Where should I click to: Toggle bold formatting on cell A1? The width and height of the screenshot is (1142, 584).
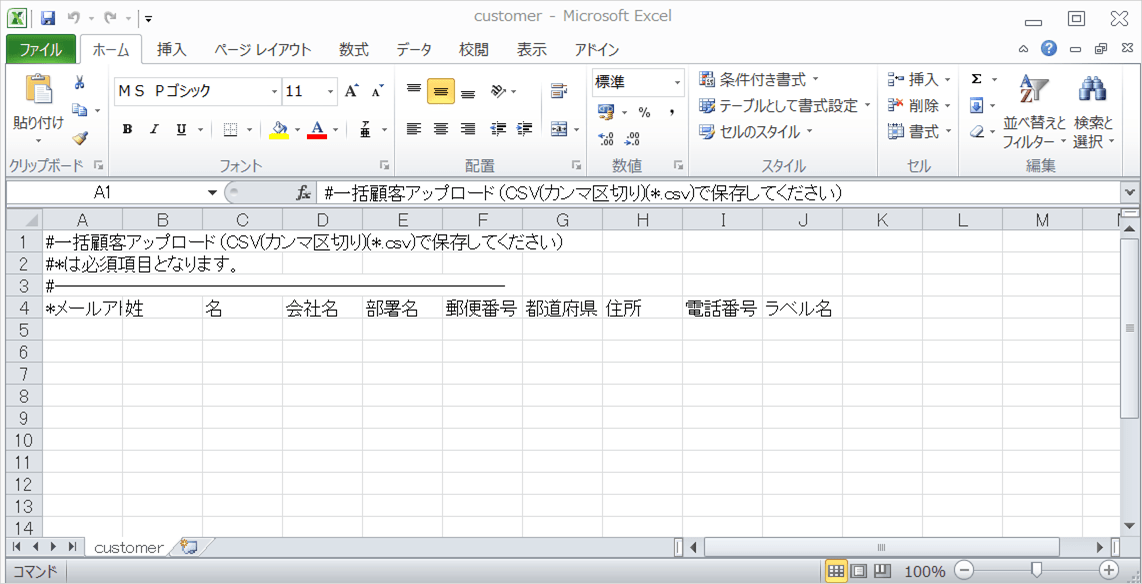126,128
